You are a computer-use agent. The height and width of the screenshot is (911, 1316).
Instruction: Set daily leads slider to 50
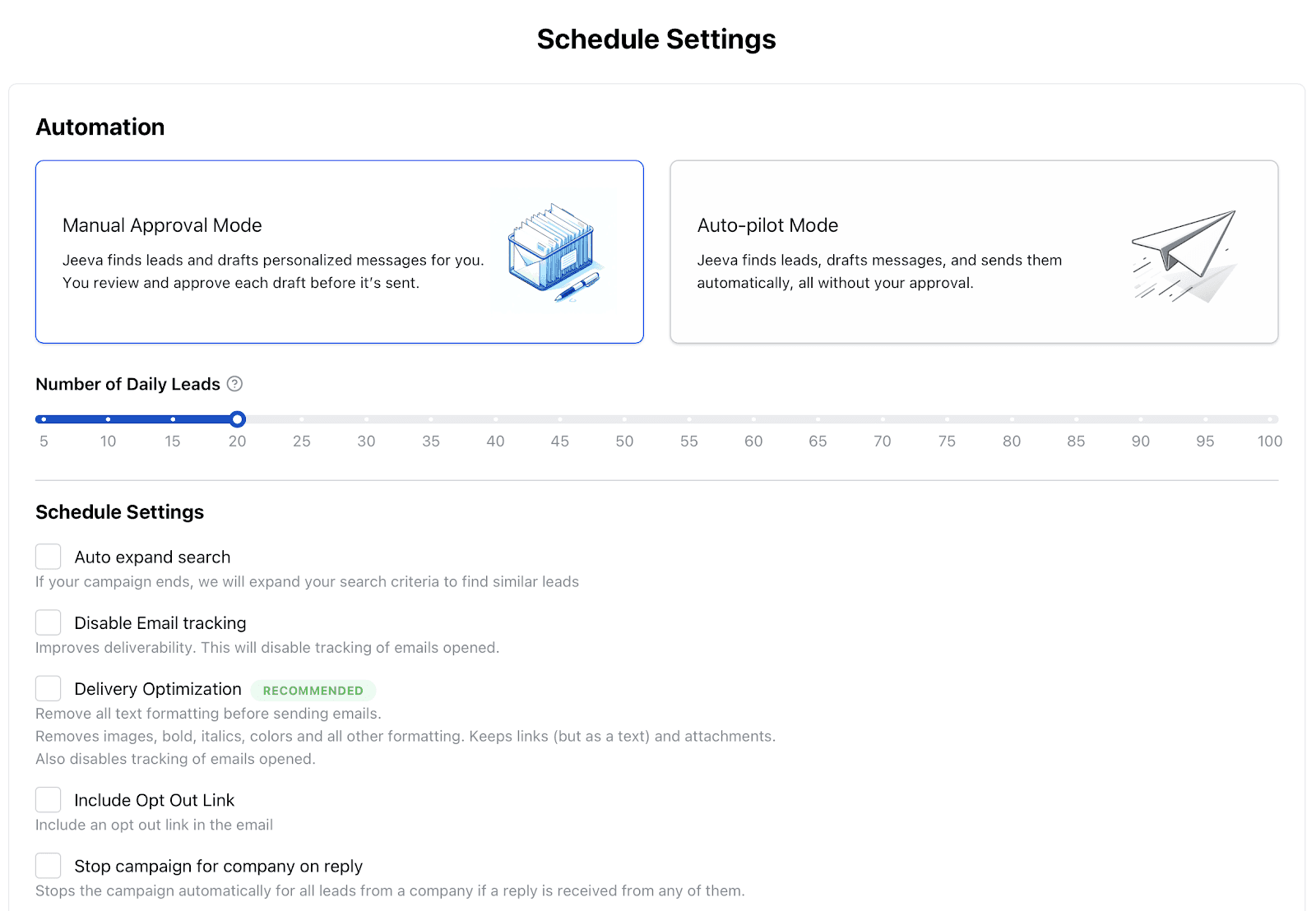point(624,419)
